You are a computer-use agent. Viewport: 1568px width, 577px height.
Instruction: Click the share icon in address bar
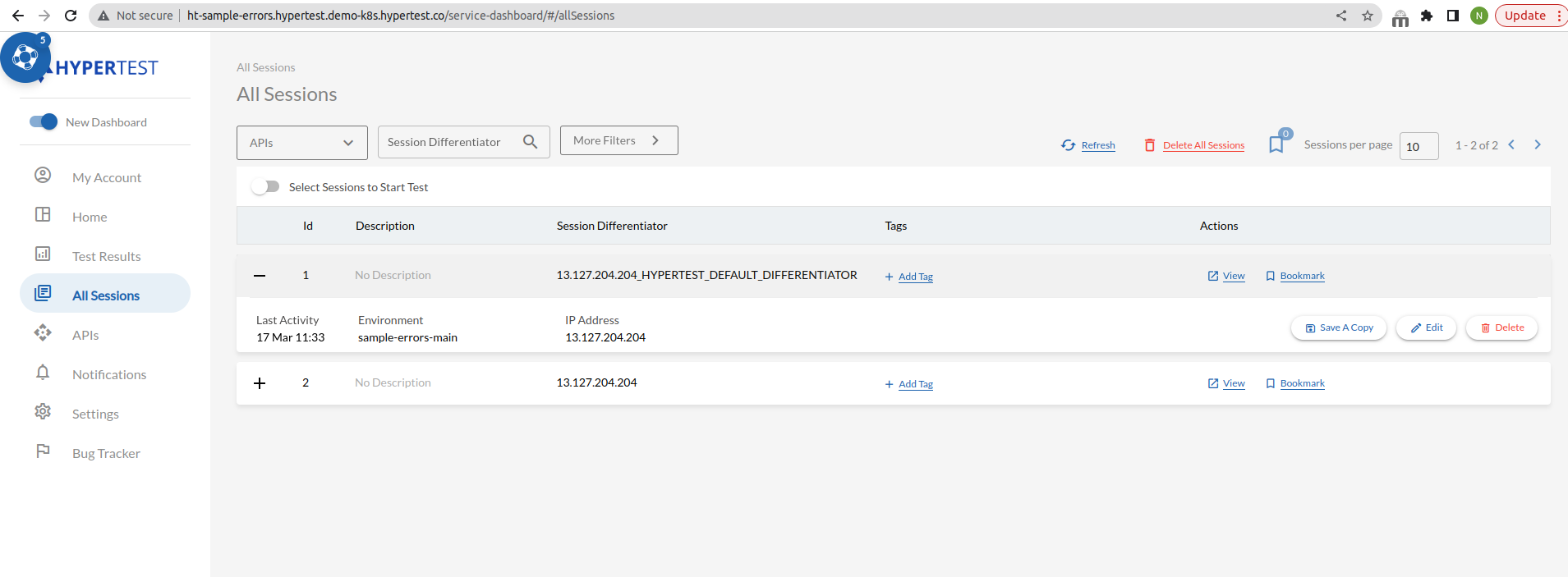[x=1341, y=16]
